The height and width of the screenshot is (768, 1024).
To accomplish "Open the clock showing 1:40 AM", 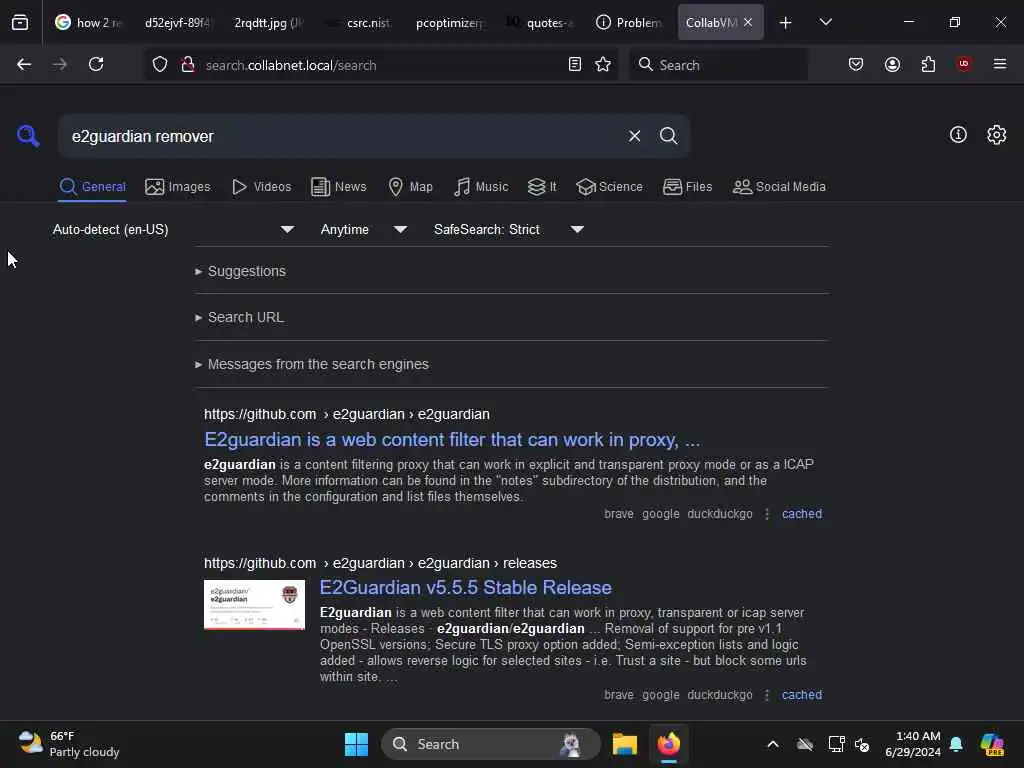I will [x=912, y=744].
